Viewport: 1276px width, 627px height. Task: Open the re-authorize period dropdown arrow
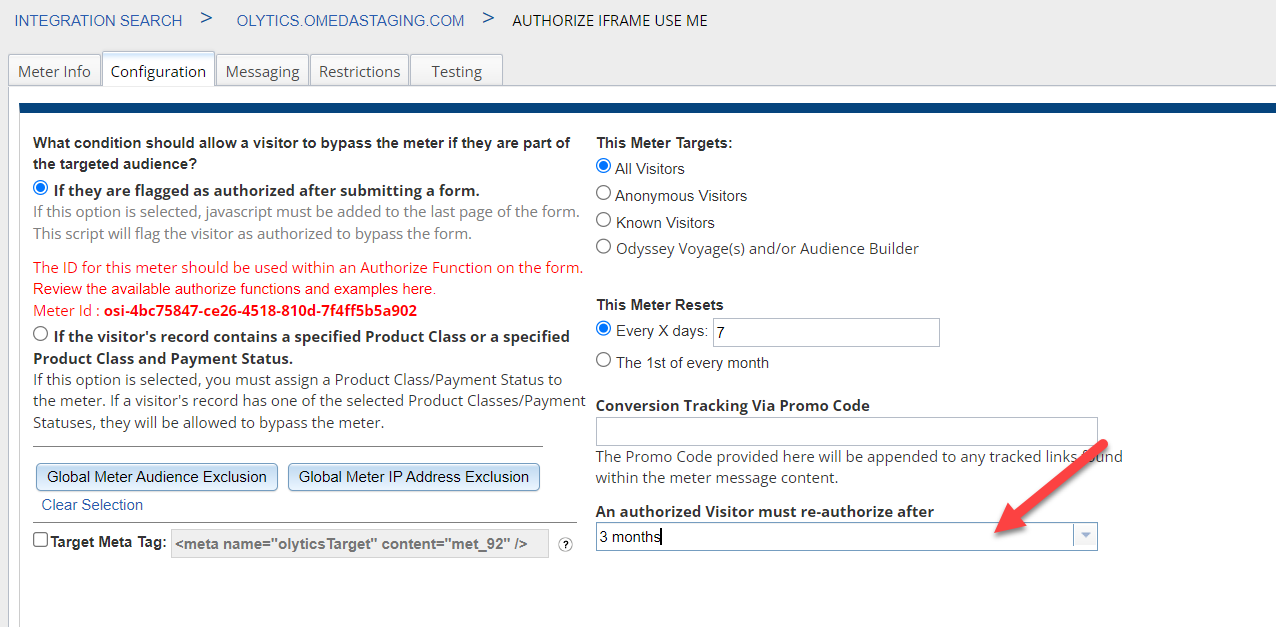click(1085, 537)
